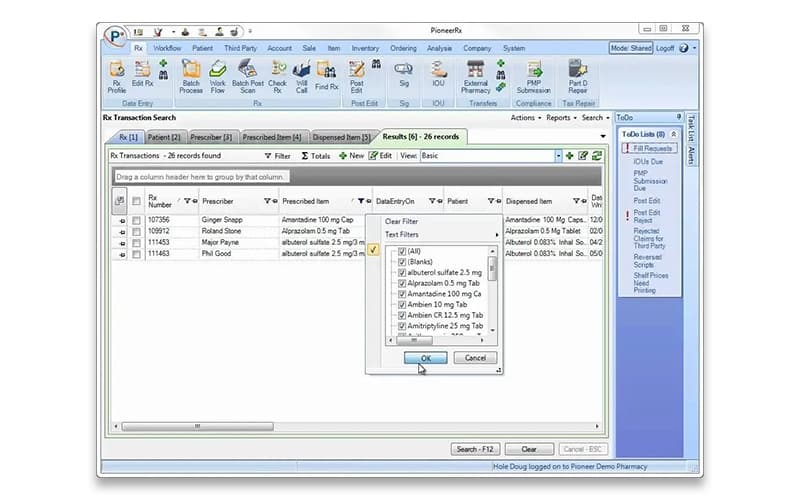
Task: Open the Check Rx tool
Action: click(278, 77)
